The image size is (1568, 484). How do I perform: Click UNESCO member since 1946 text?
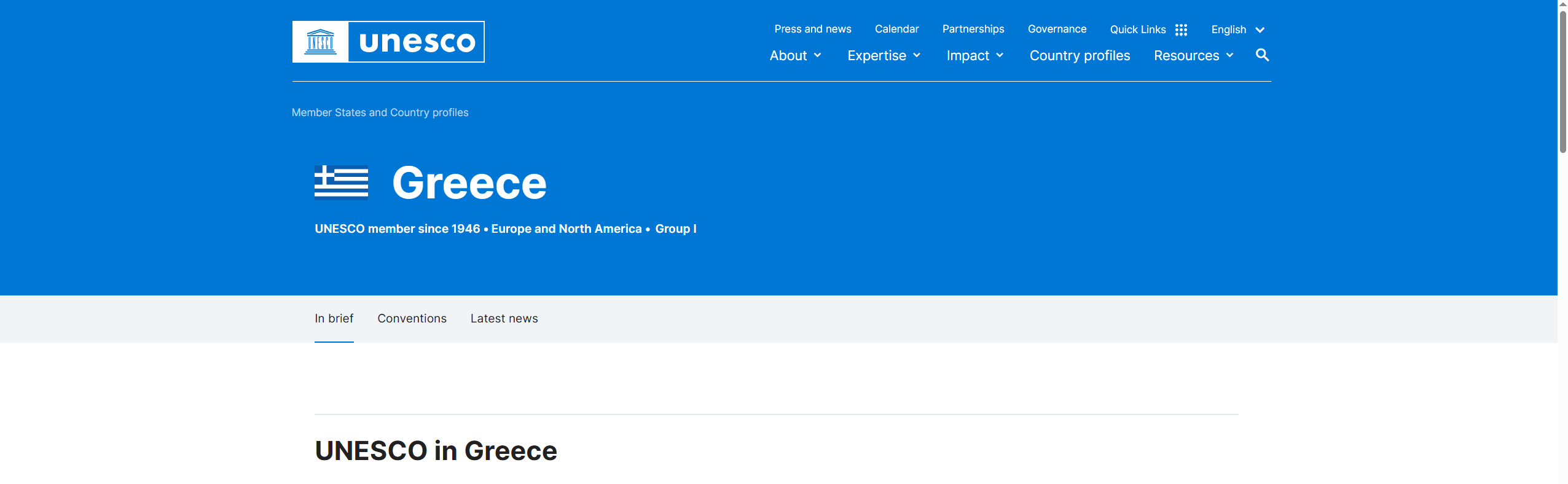[x=398, y=228]
